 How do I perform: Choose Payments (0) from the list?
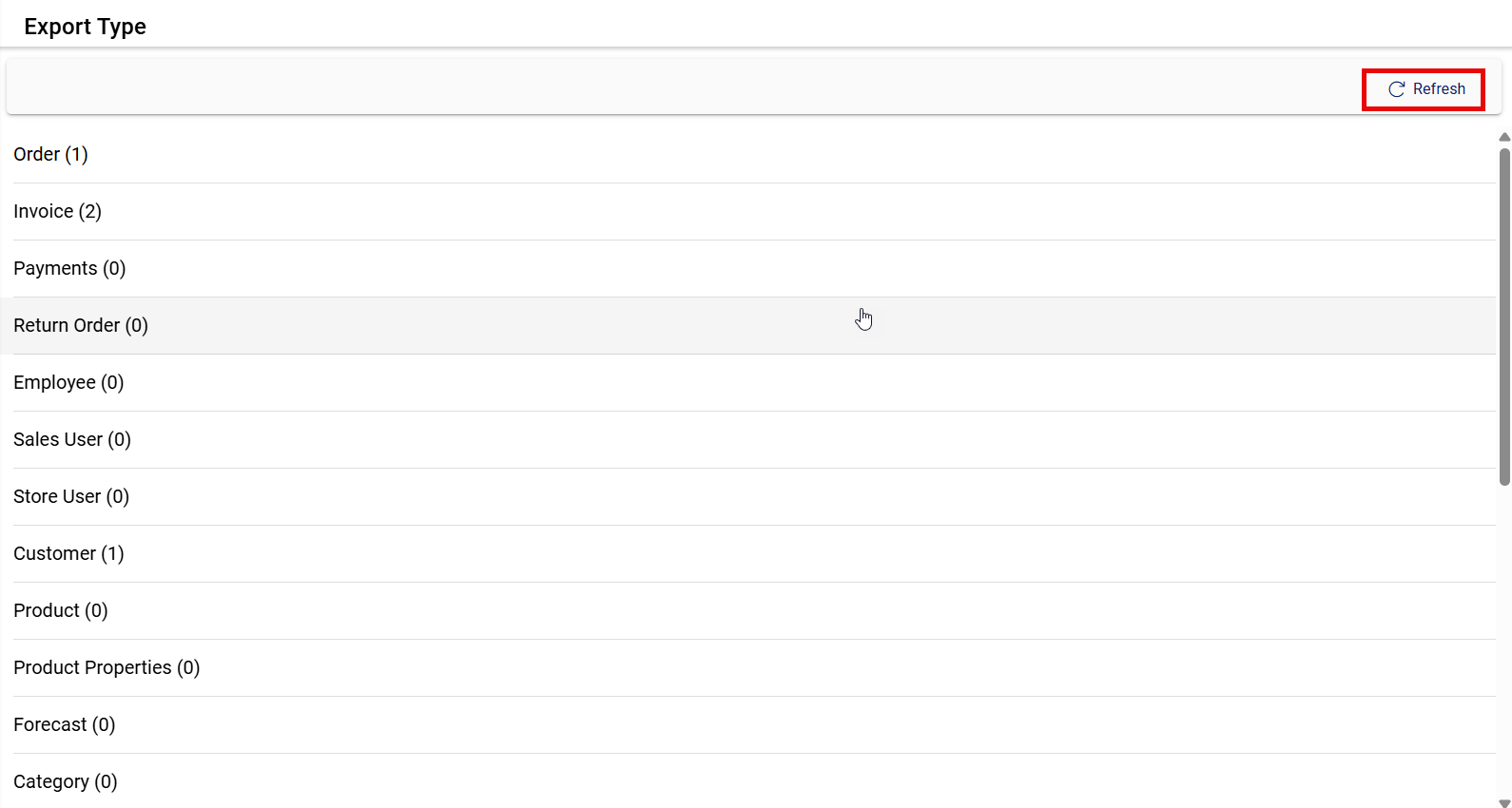(69, 268)
